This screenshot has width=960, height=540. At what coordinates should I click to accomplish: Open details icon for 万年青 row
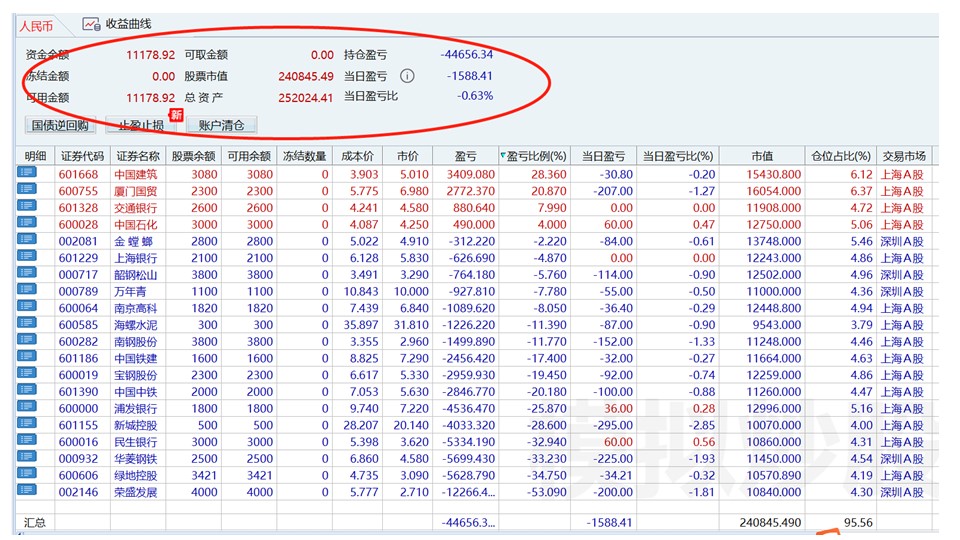coord(27,290)
